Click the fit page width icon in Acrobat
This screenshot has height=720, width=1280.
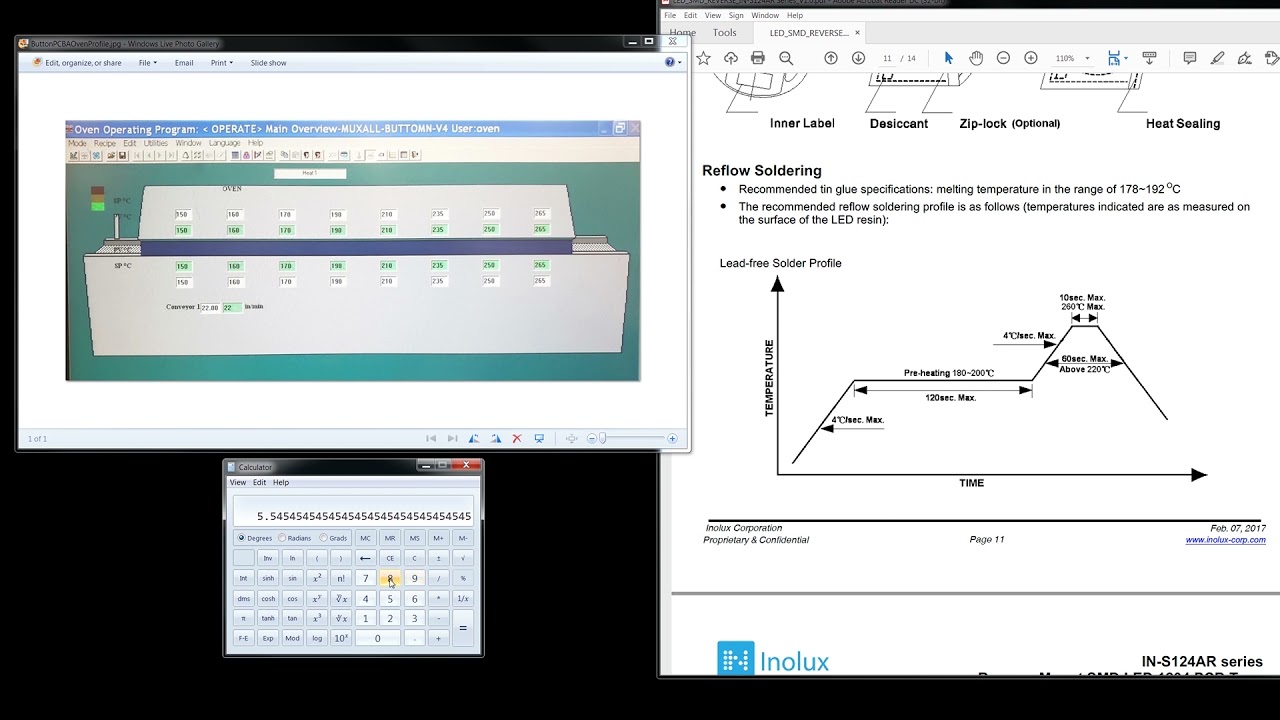(1113, 58)
